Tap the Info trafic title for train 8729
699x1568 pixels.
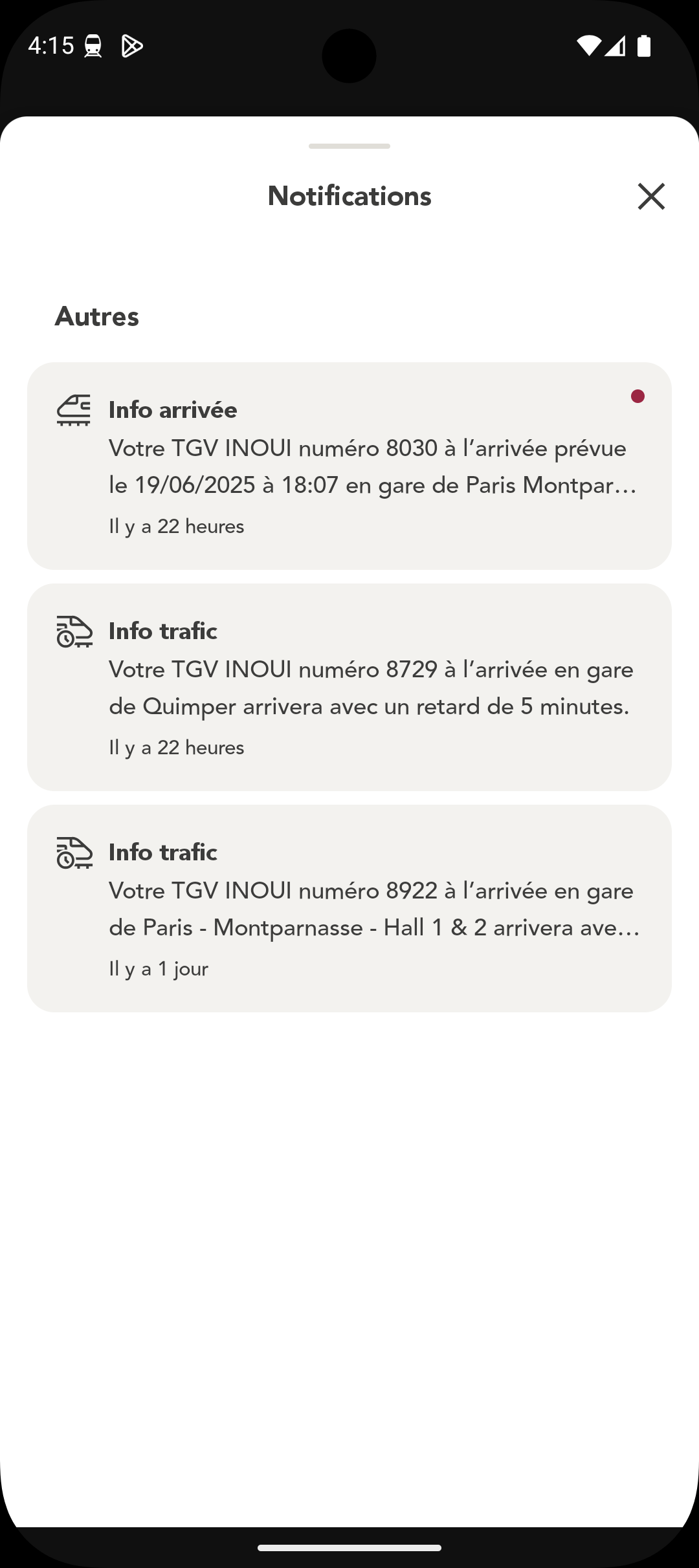coord(162,631)
